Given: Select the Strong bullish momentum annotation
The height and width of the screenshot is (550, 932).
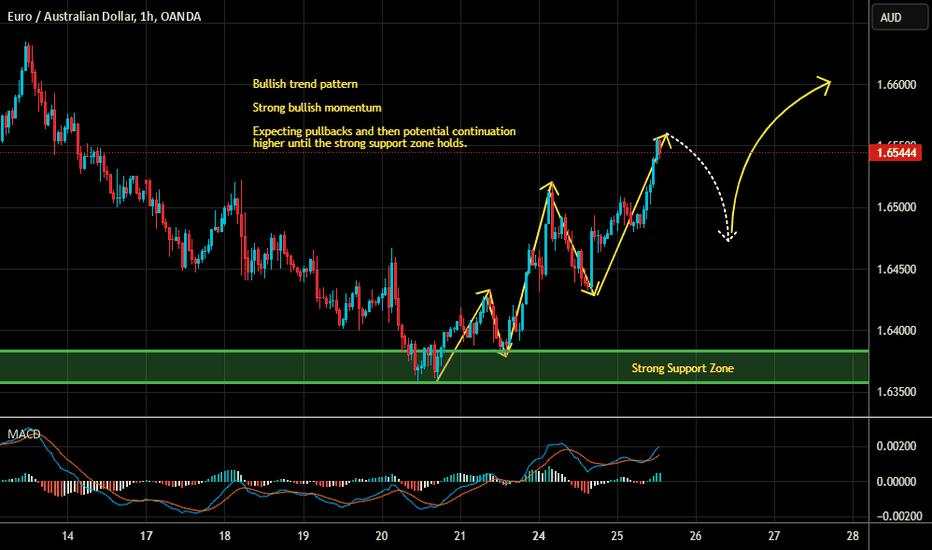Looking at the screenshot, I should pyautogui.click(x=317, y=108).
